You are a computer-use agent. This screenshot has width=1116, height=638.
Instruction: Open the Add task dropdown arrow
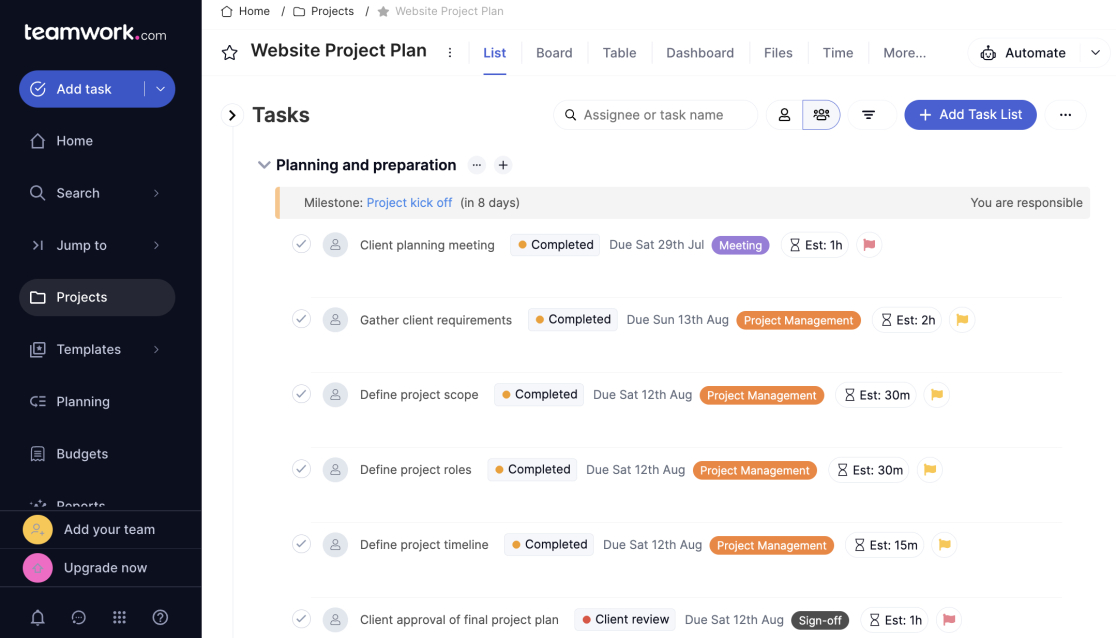coord(160,89)
